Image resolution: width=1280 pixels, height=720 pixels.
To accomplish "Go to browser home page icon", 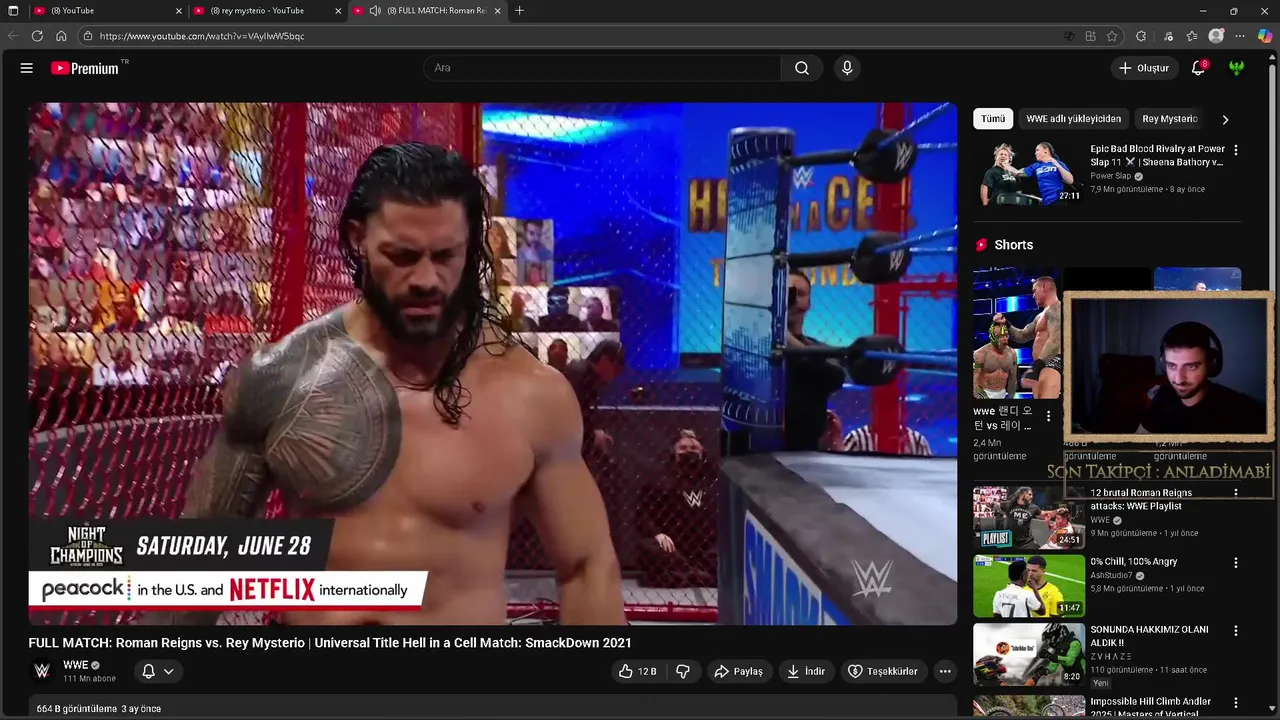I will pyautogui.click(x=61, y=36).
